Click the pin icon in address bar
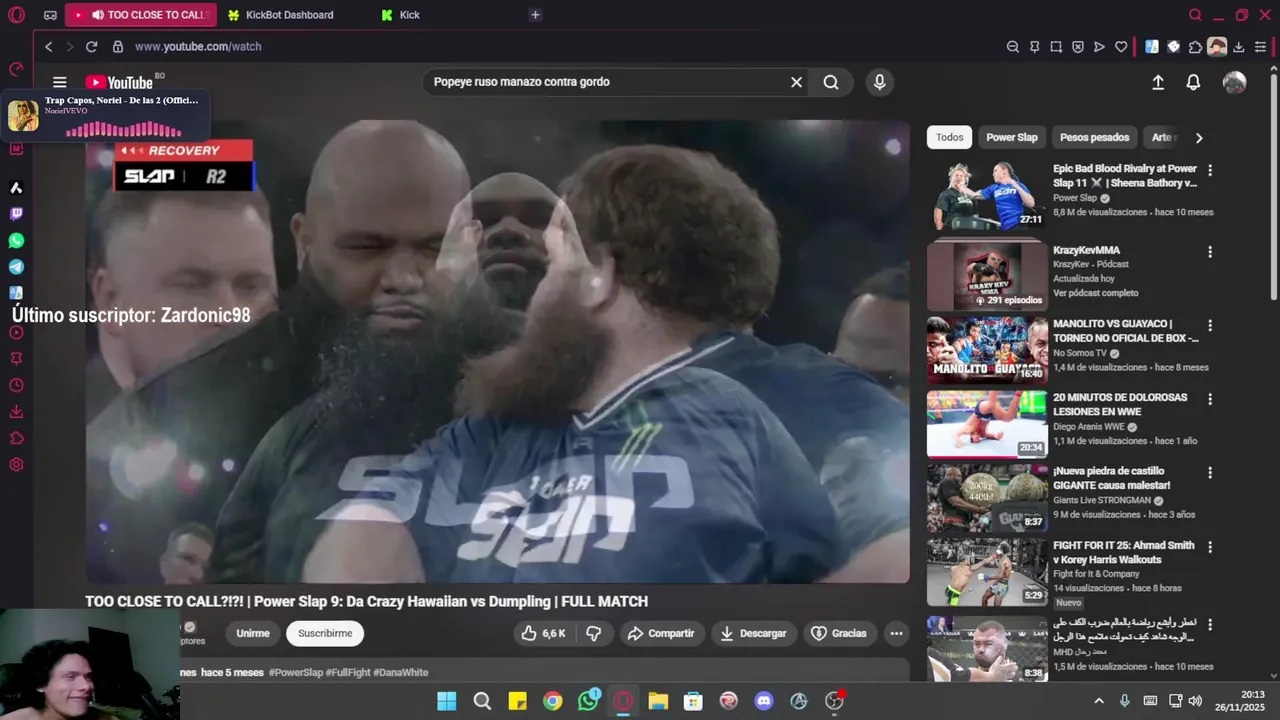The image size is (1280, 720). pyautogui.click(x=1034, y=47)
